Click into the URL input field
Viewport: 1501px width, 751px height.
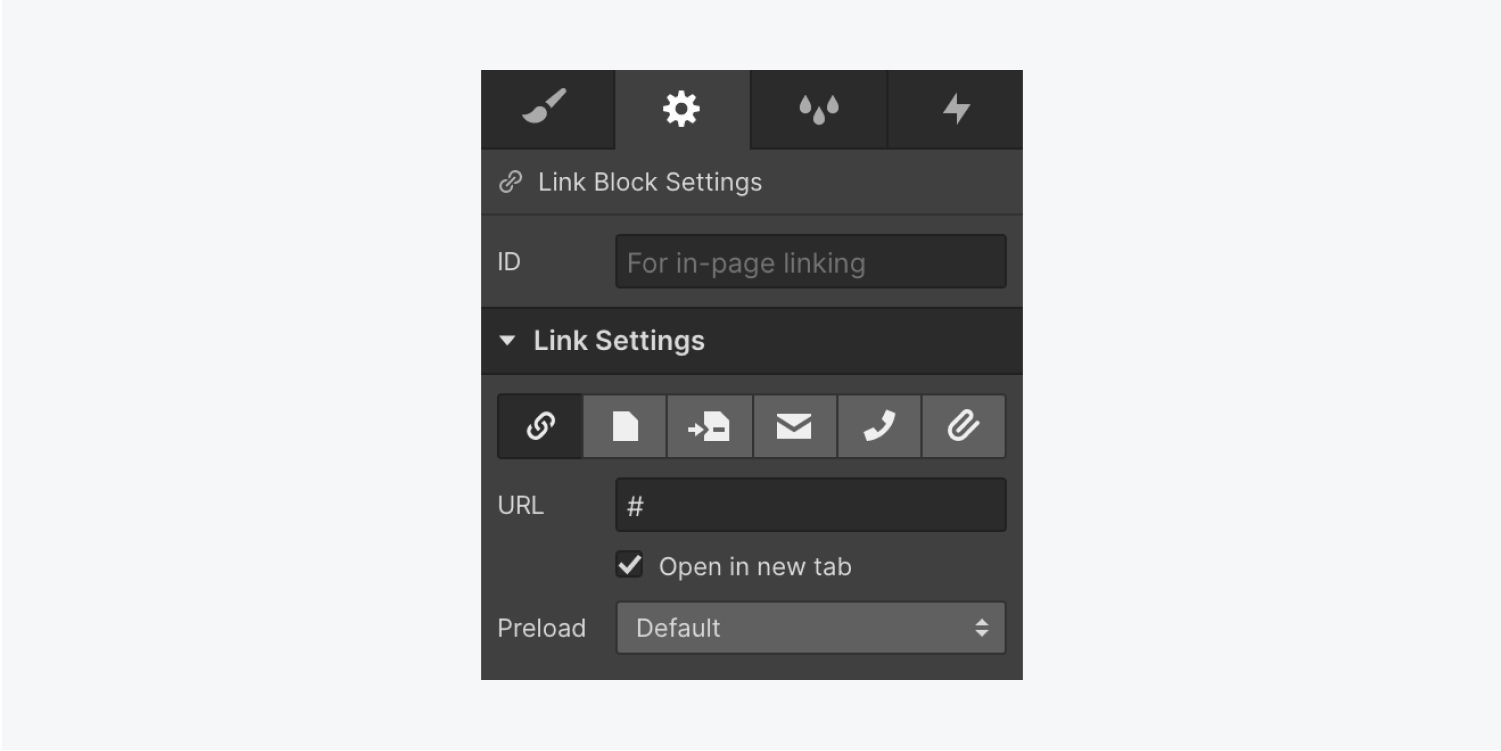(x=811, y=505)
